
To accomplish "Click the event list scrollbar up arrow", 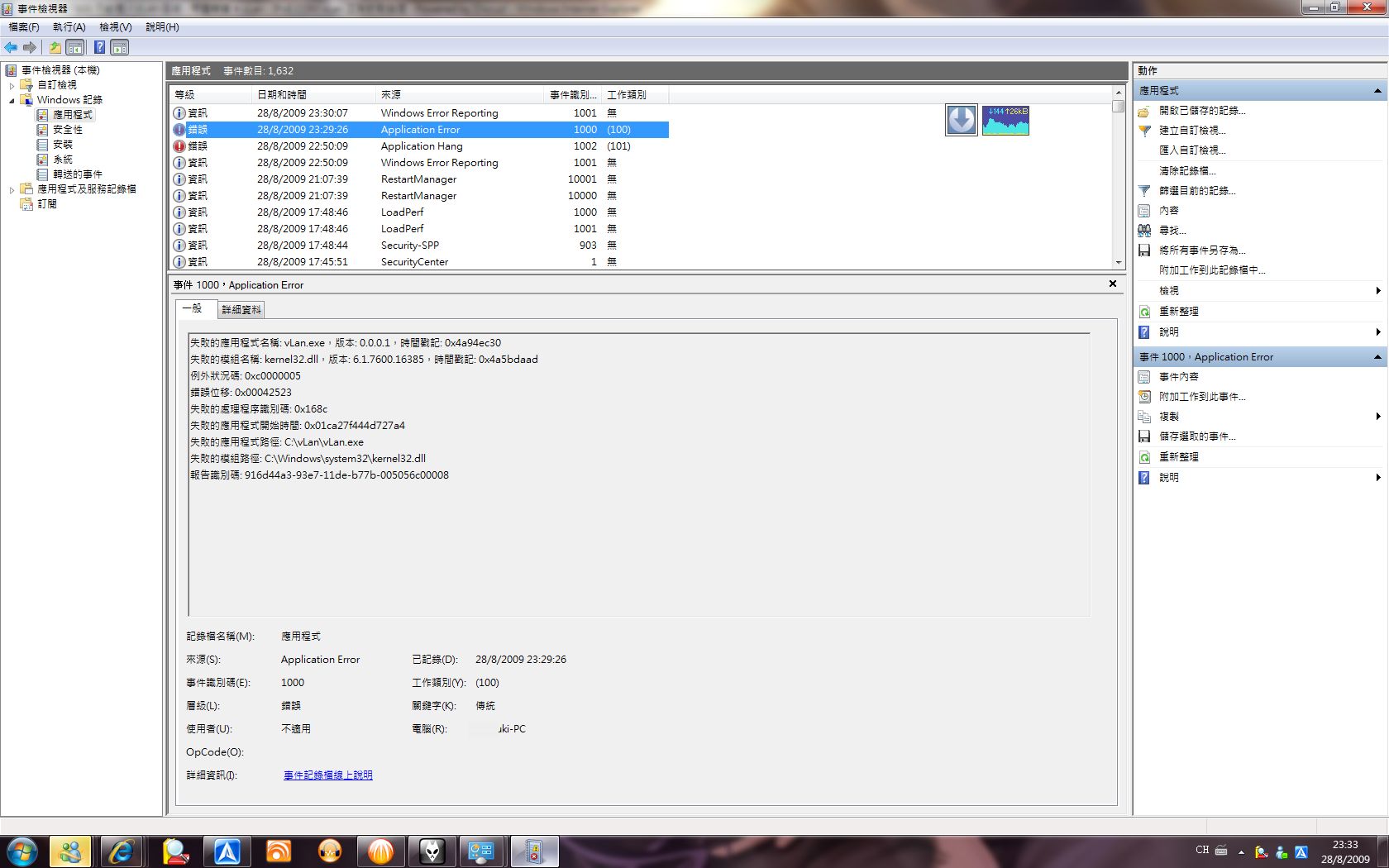I will tap(1119, 93).
